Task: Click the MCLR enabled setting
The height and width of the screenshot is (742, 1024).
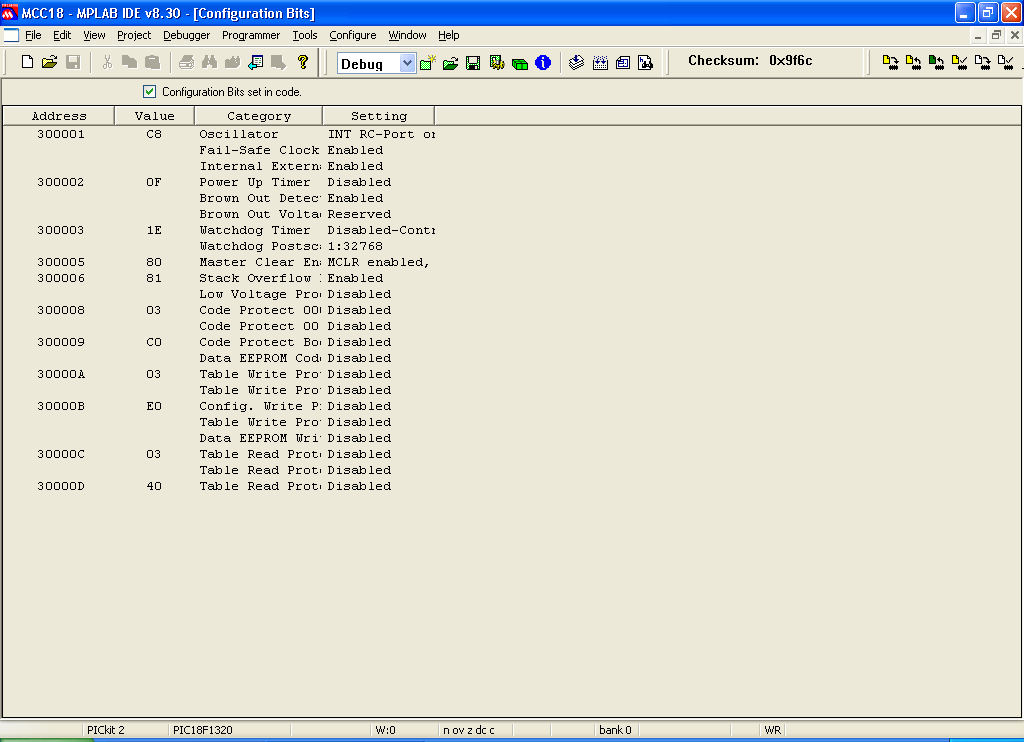Action: pos(379,262)
